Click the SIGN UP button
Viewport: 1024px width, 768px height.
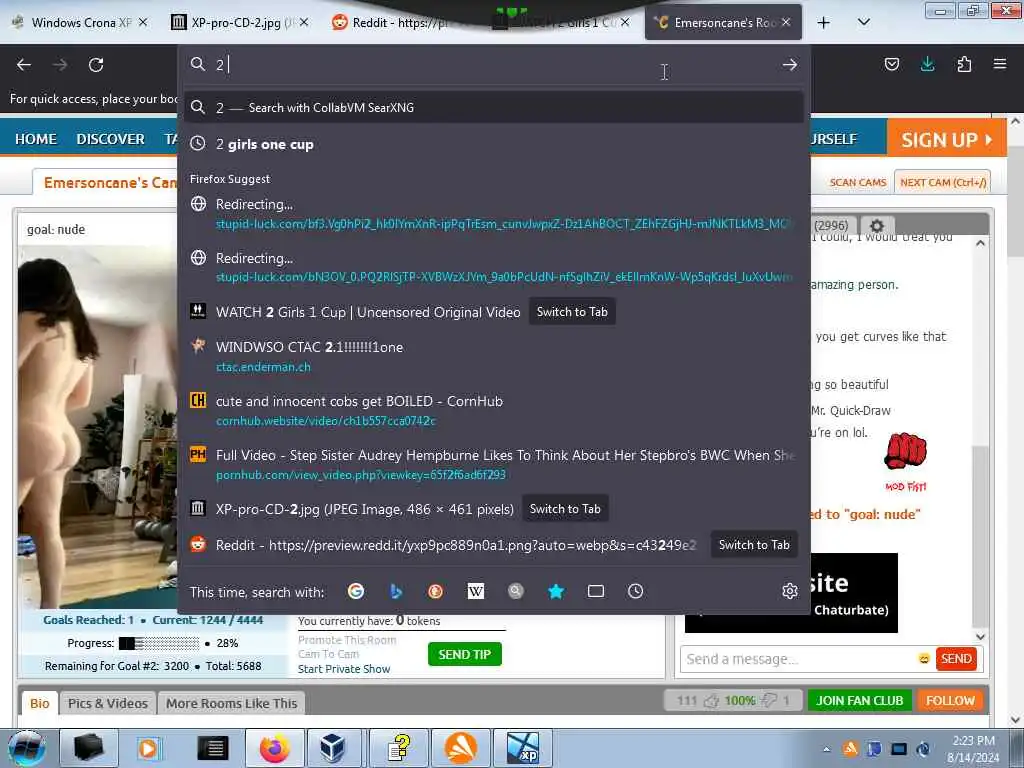coord(946,140)
